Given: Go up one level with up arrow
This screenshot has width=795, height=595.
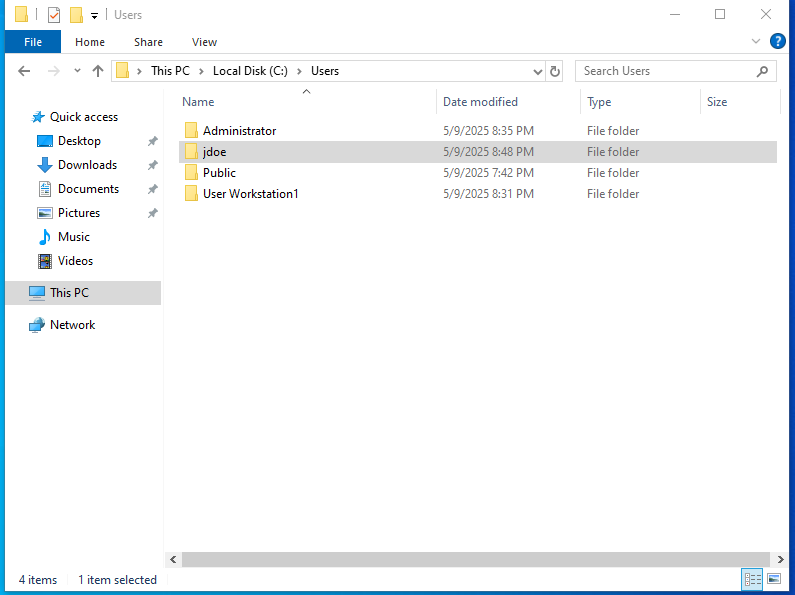Looking at the screenshot, I should tap(98, 71).
